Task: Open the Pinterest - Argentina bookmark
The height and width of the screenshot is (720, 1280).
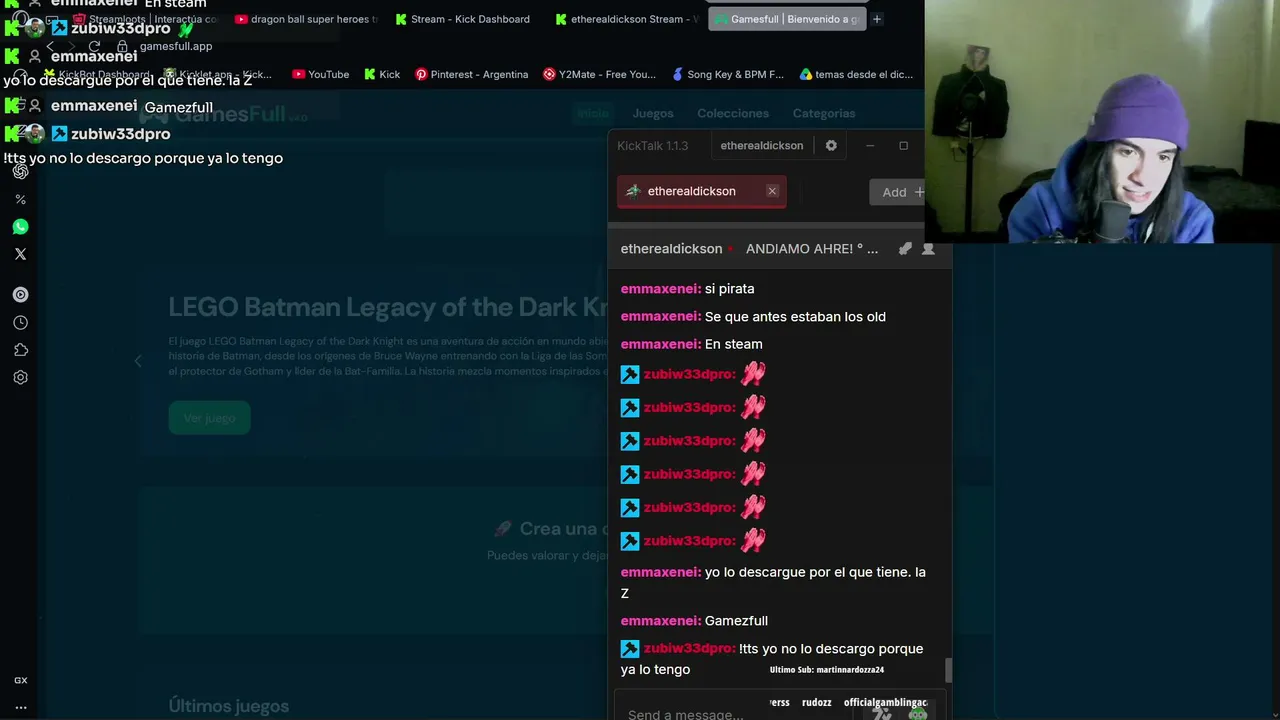Action: [x=472, y=74]
